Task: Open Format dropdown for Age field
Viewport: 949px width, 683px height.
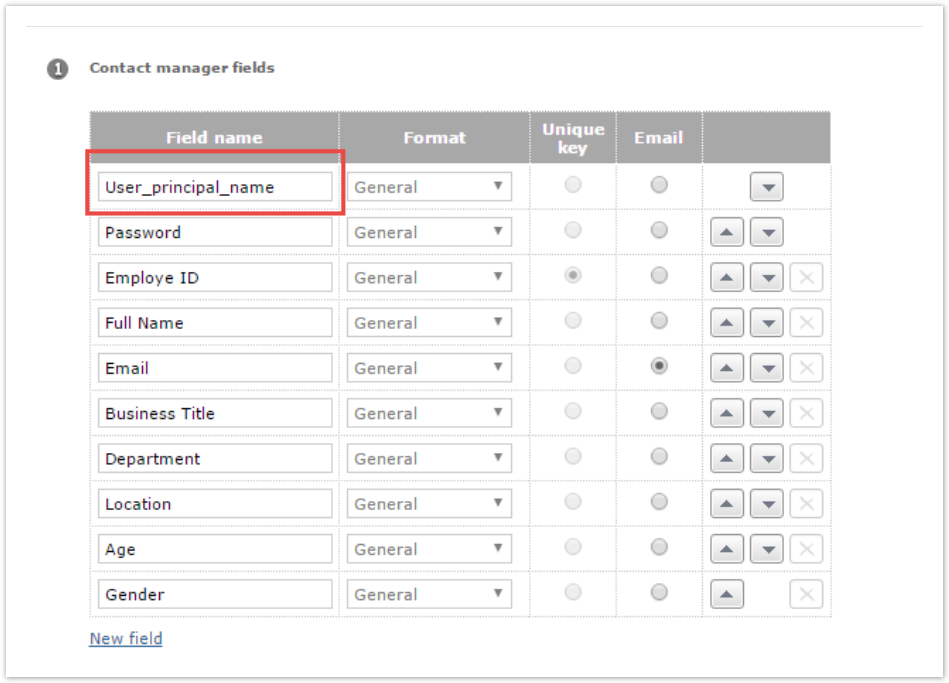Action: pos(429,549)
